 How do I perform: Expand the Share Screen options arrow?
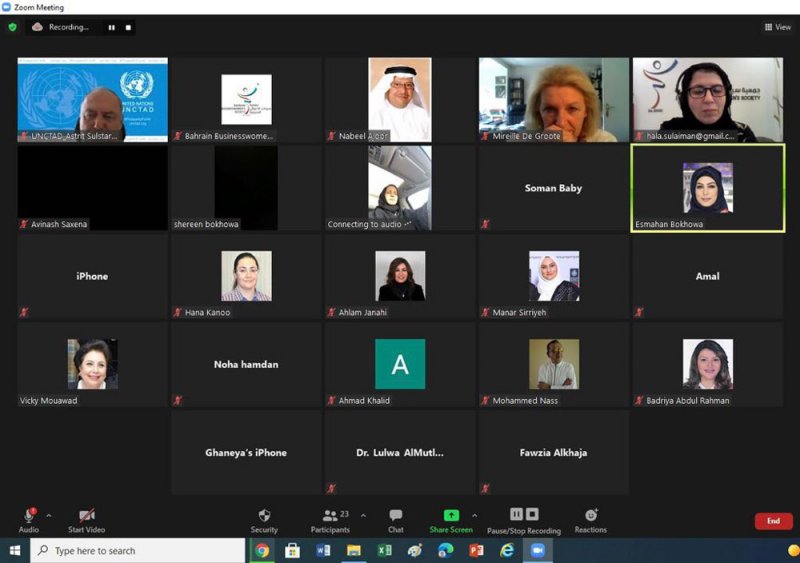click(474, 516)
